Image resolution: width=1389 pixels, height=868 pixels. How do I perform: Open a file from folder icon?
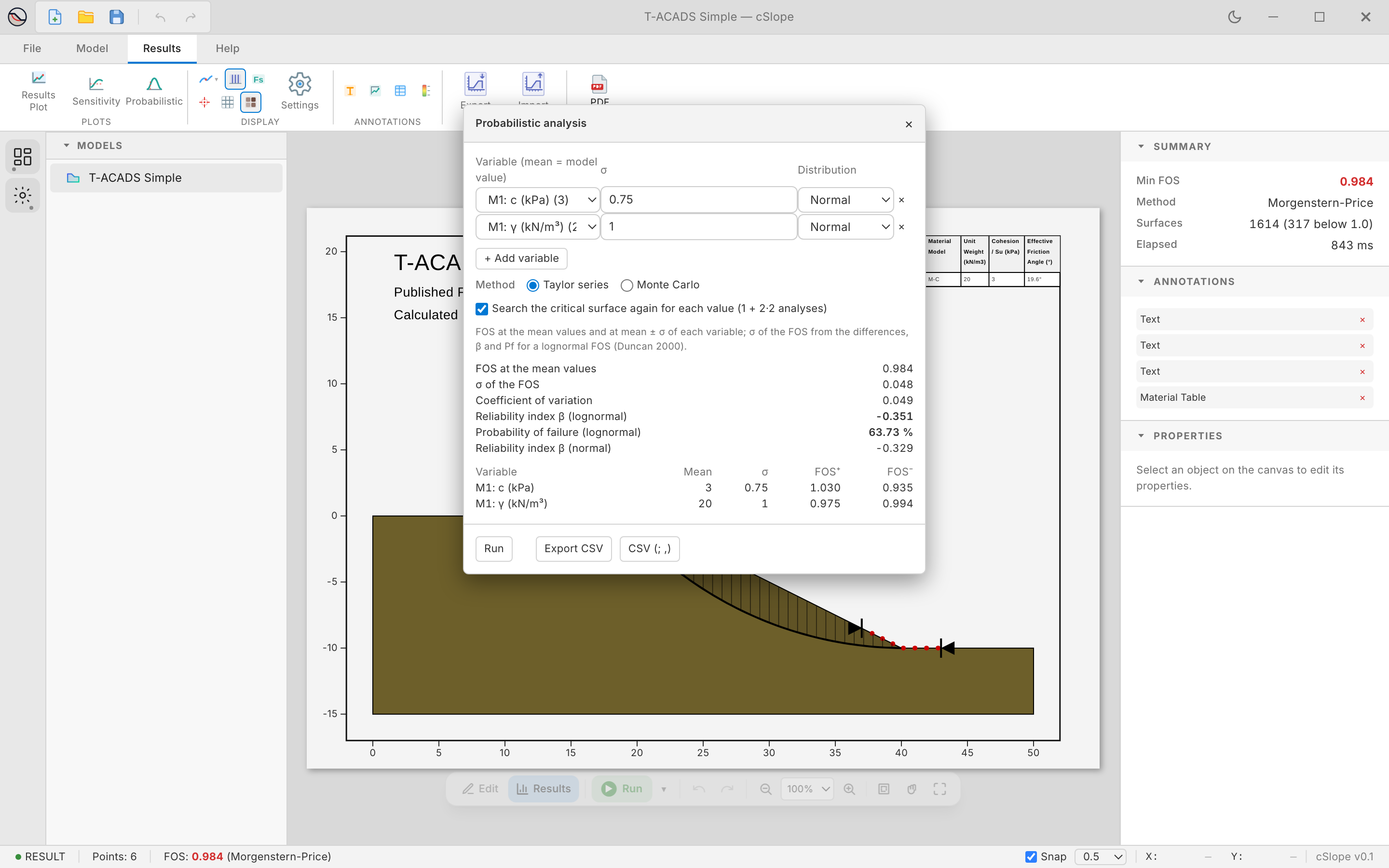coord(86,17)
